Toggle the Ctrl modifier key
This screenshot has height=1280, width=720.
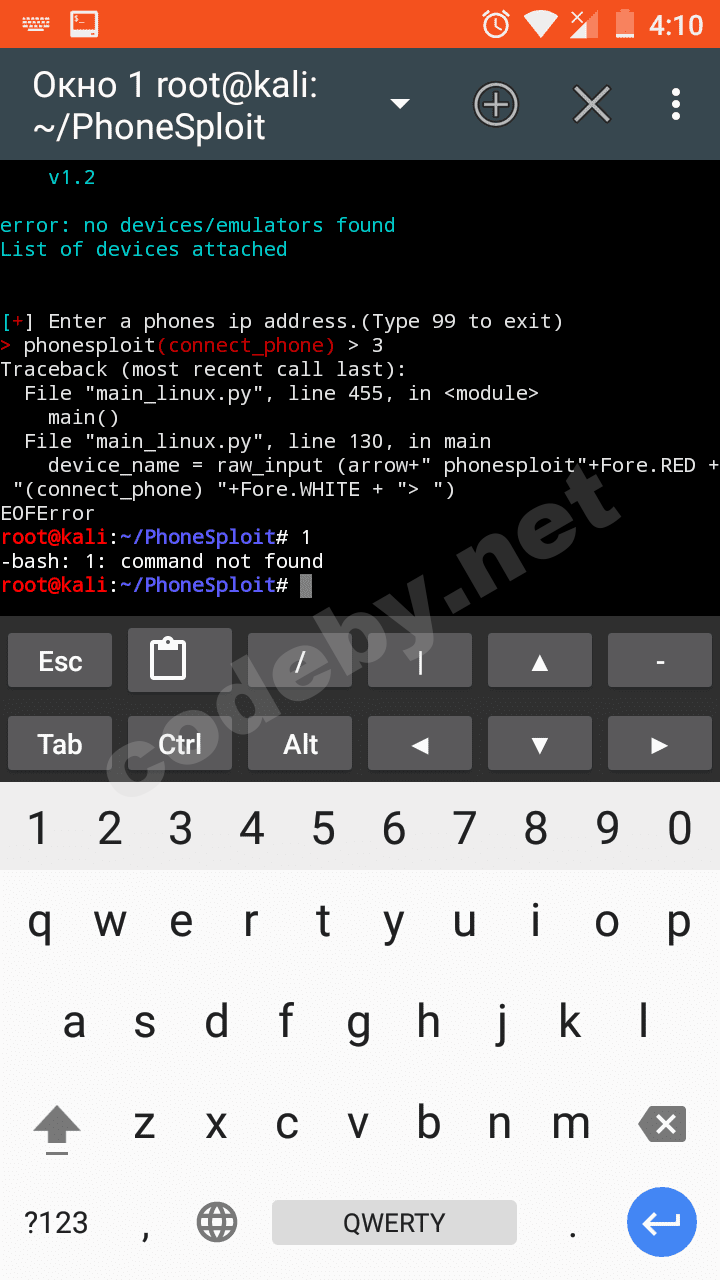(x=180, y=743)
